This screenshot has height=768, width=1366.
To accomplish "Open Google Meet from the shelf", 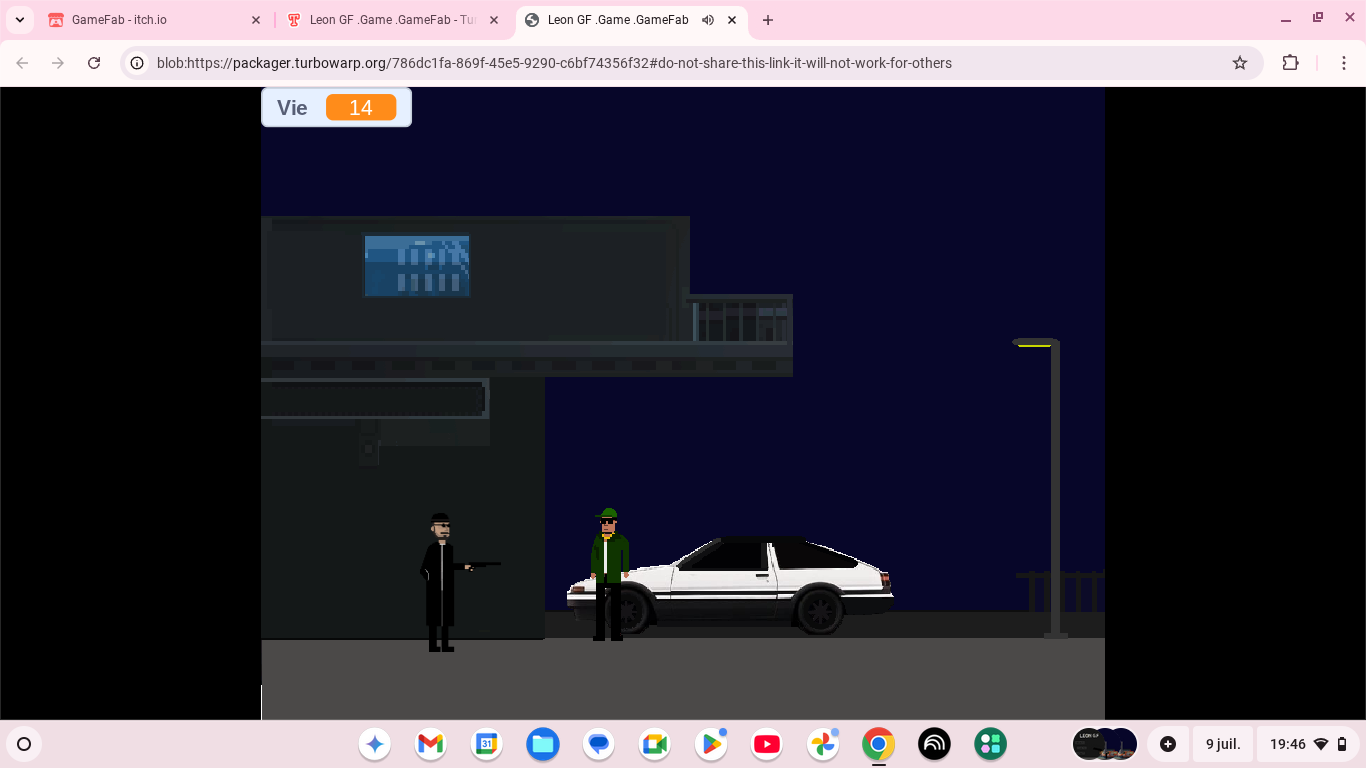I will (655, 744).
